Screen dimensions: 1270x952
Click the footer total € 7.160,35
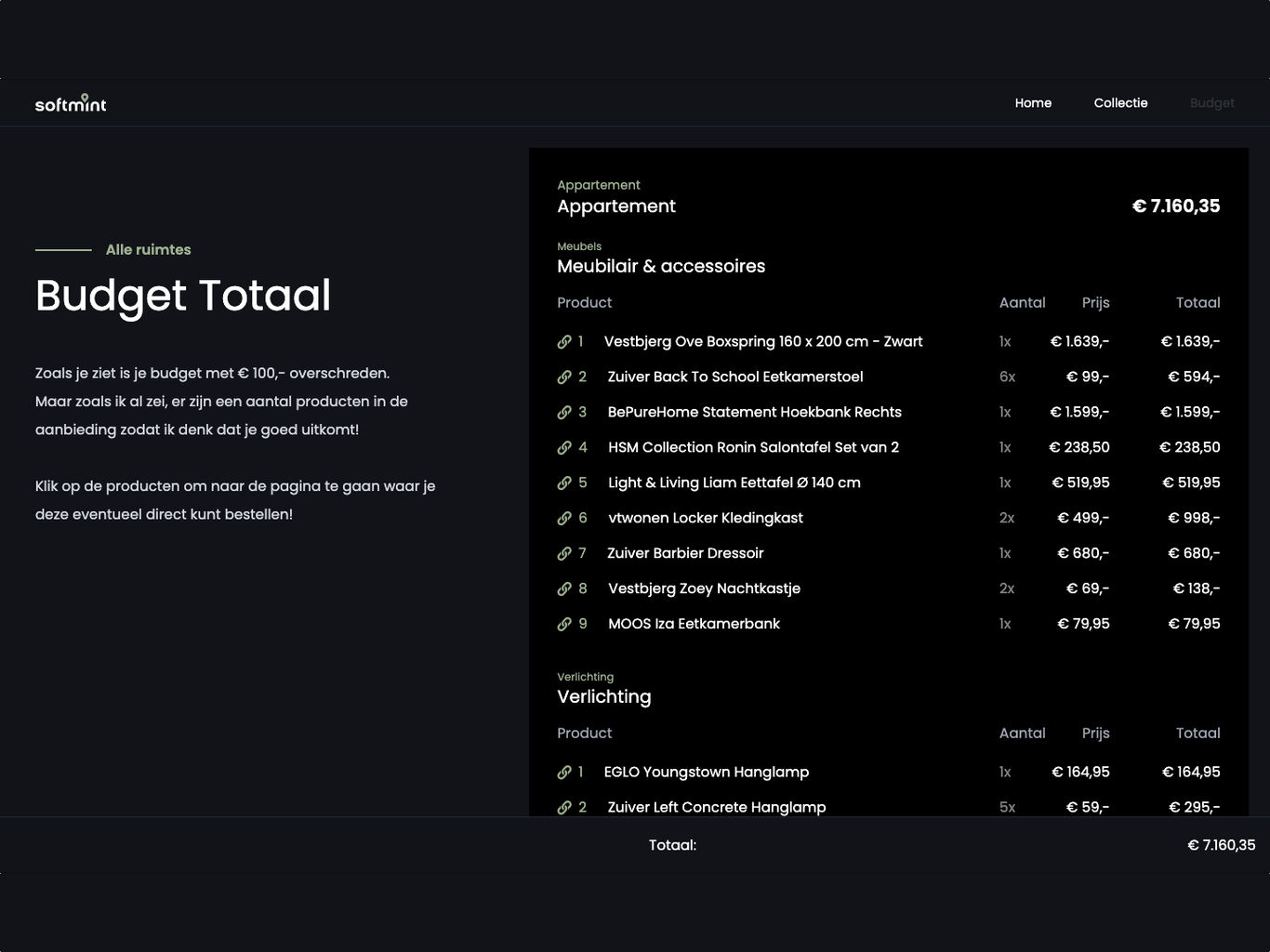[1222, 845]
